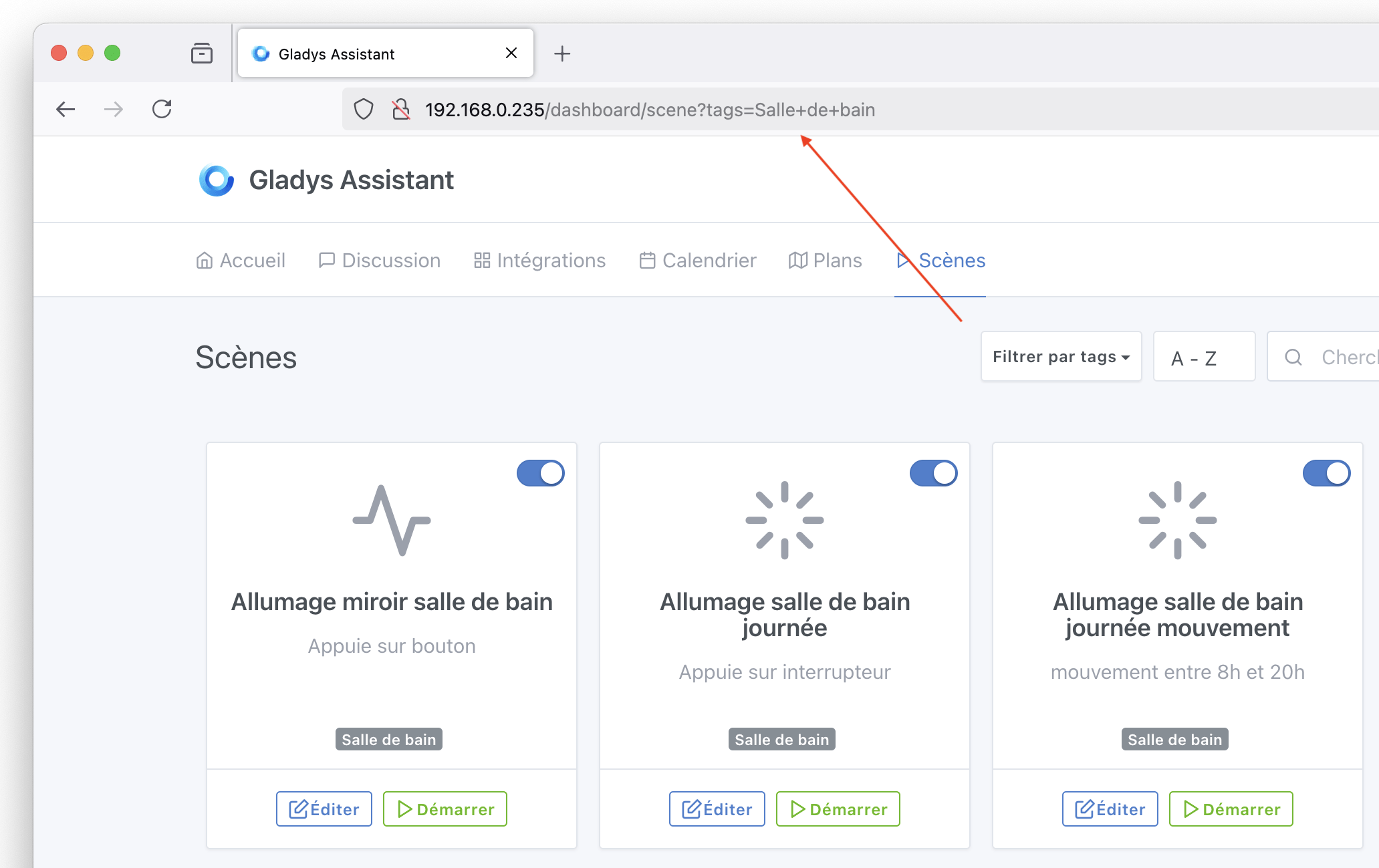
Task: Reload the page with refresh icon
Action: pos(162,109)
